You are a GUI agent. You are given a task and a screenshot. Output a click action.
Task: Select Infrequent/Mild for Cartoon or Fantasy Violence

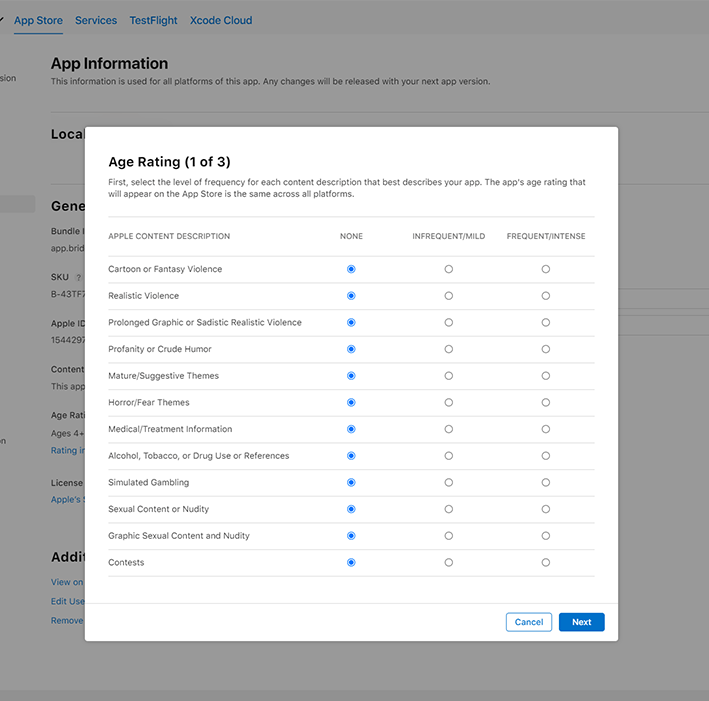[449, 269]
